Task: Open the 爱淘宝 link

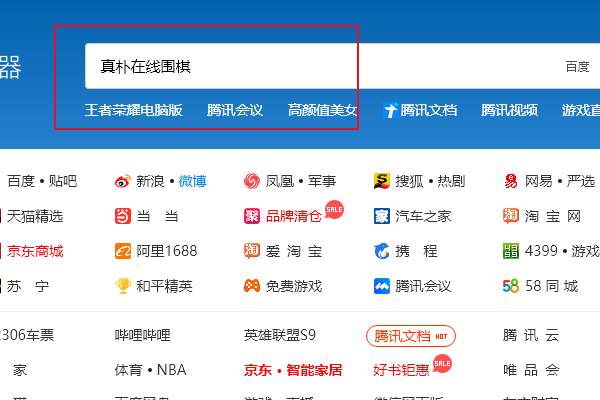Action: point(294,251)
